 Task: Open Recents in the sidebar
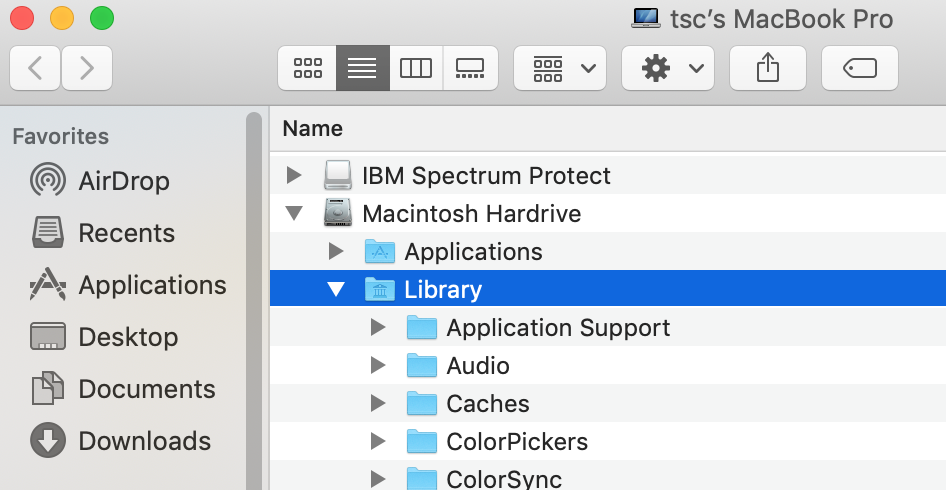click(103, 233)
